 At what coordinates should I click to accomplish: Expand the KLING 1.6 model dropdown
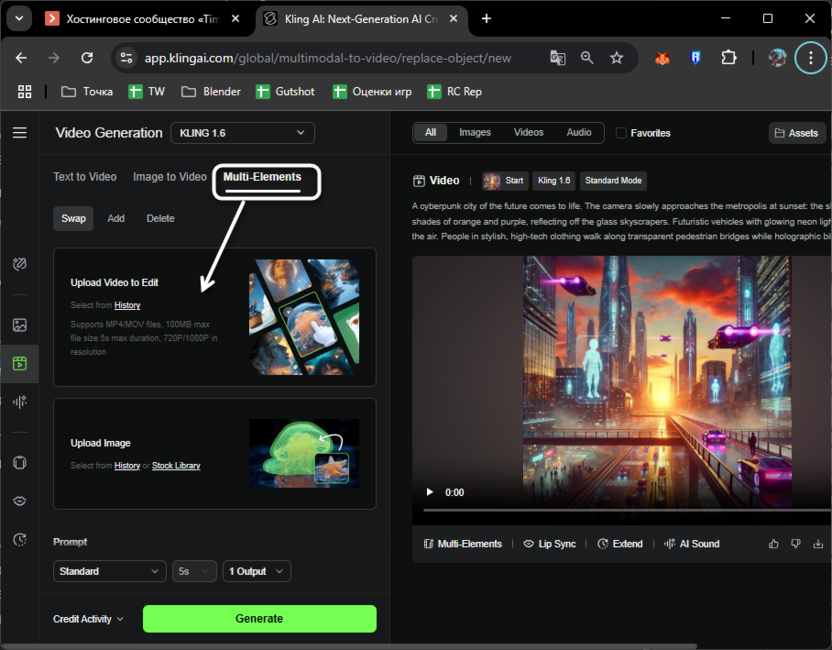[x=243, y=133]
